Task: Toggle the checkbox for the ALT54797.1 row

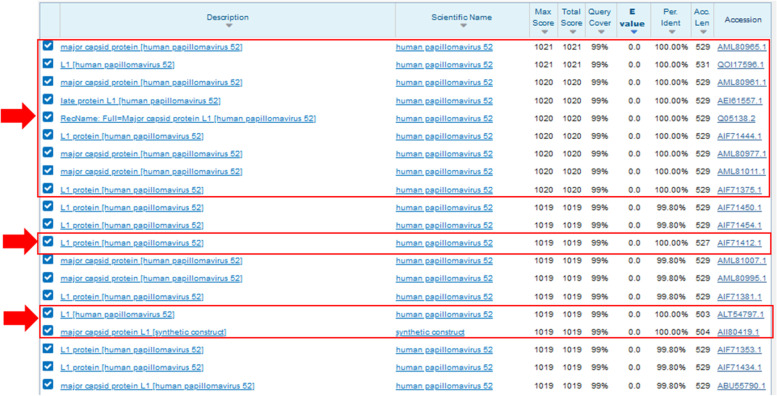Action: pyautogui.click(x=48, y=313)
